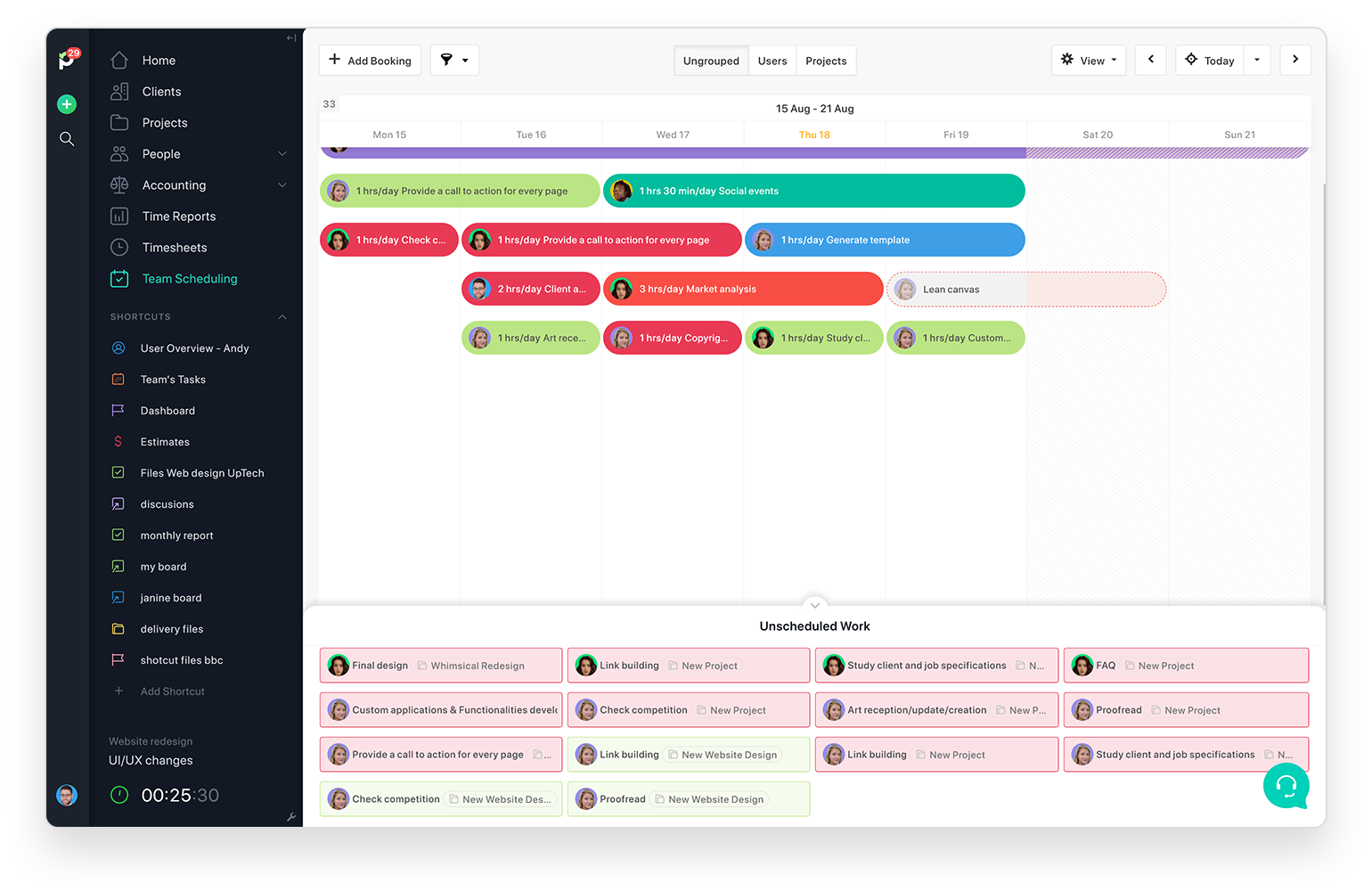The image size is (1372, 891).
Task: Open the Today dropdown arrow
Action: pyautogui.click(x=1257, y=60)
